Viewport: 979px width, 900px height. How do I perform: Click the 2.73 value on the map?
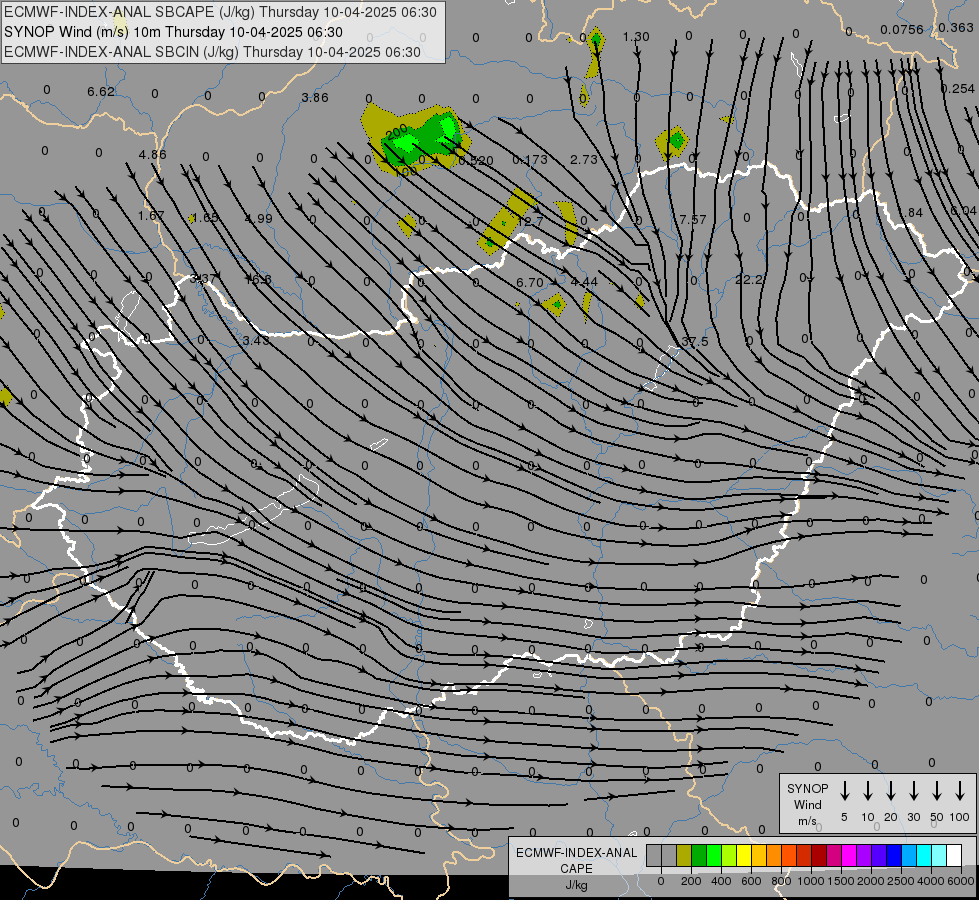(584, 160)
